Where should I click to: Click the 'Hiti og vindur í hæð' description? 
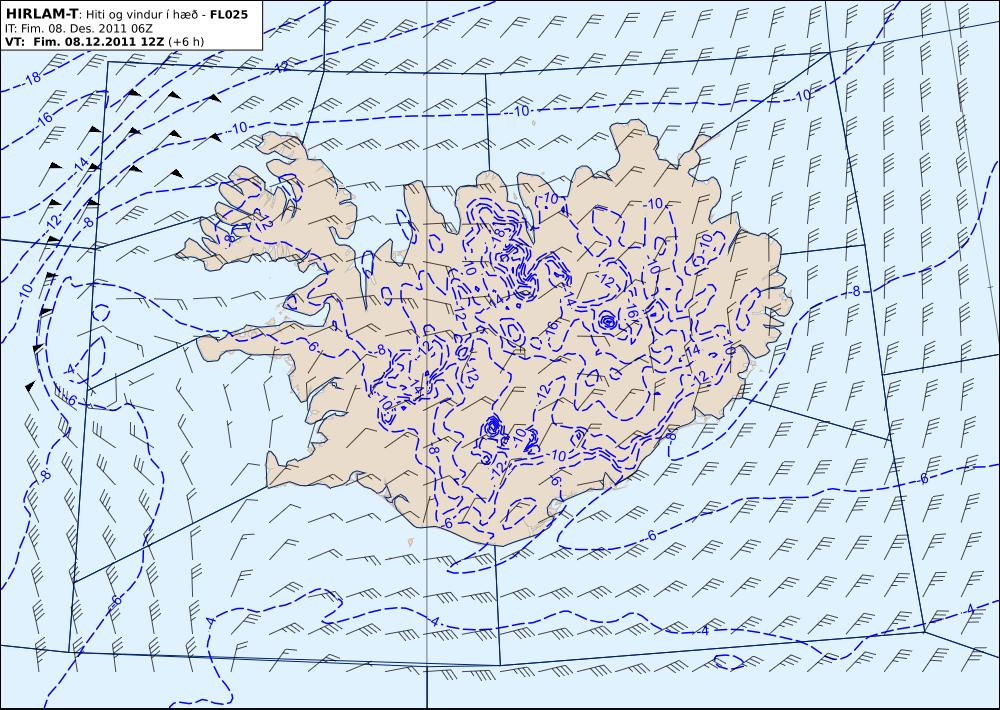click(x=141, y=15)
